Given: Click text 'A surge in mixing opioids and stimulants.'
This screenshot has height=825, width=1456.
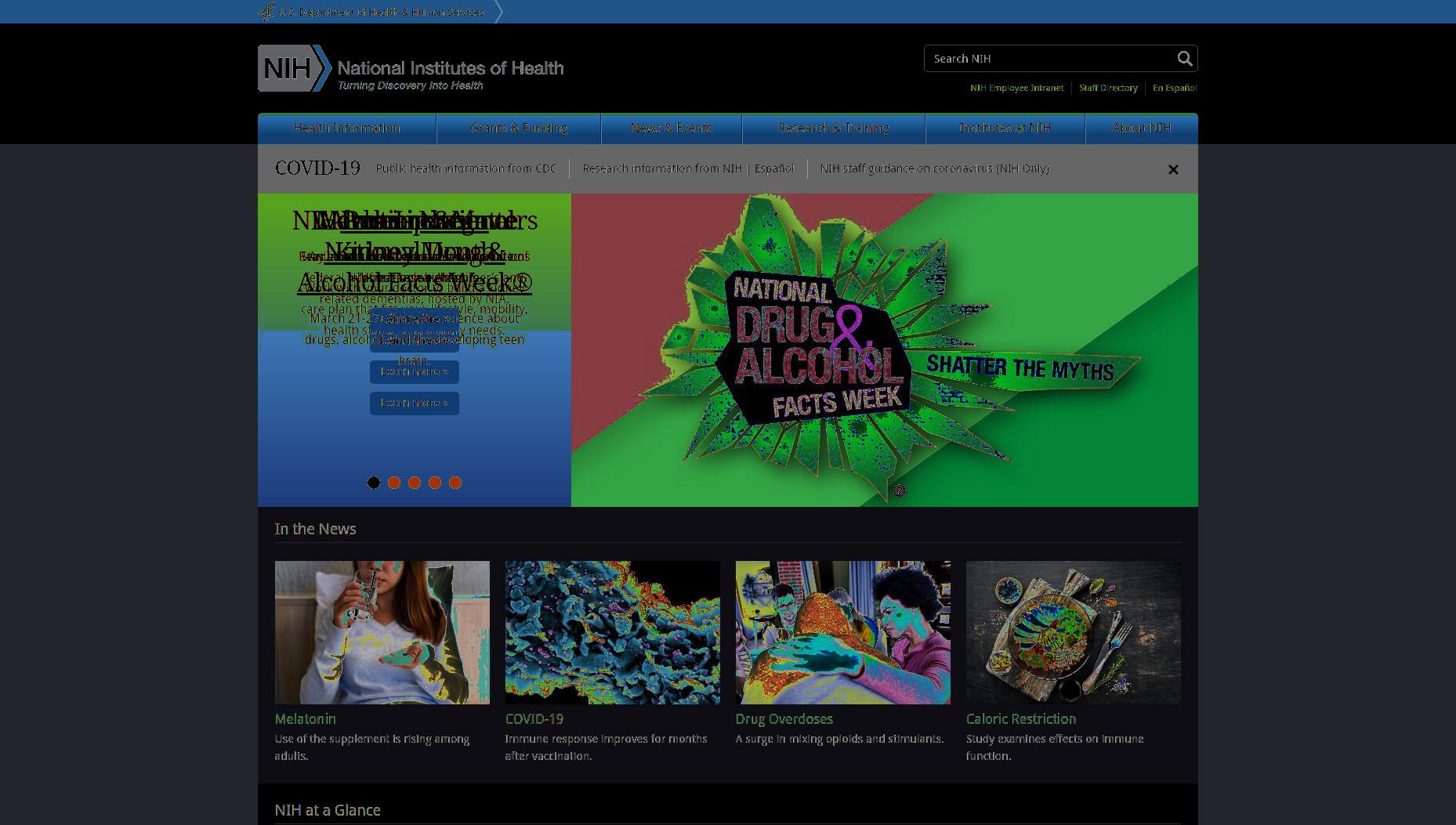Looking at the screenshot, I should point(840,739).
